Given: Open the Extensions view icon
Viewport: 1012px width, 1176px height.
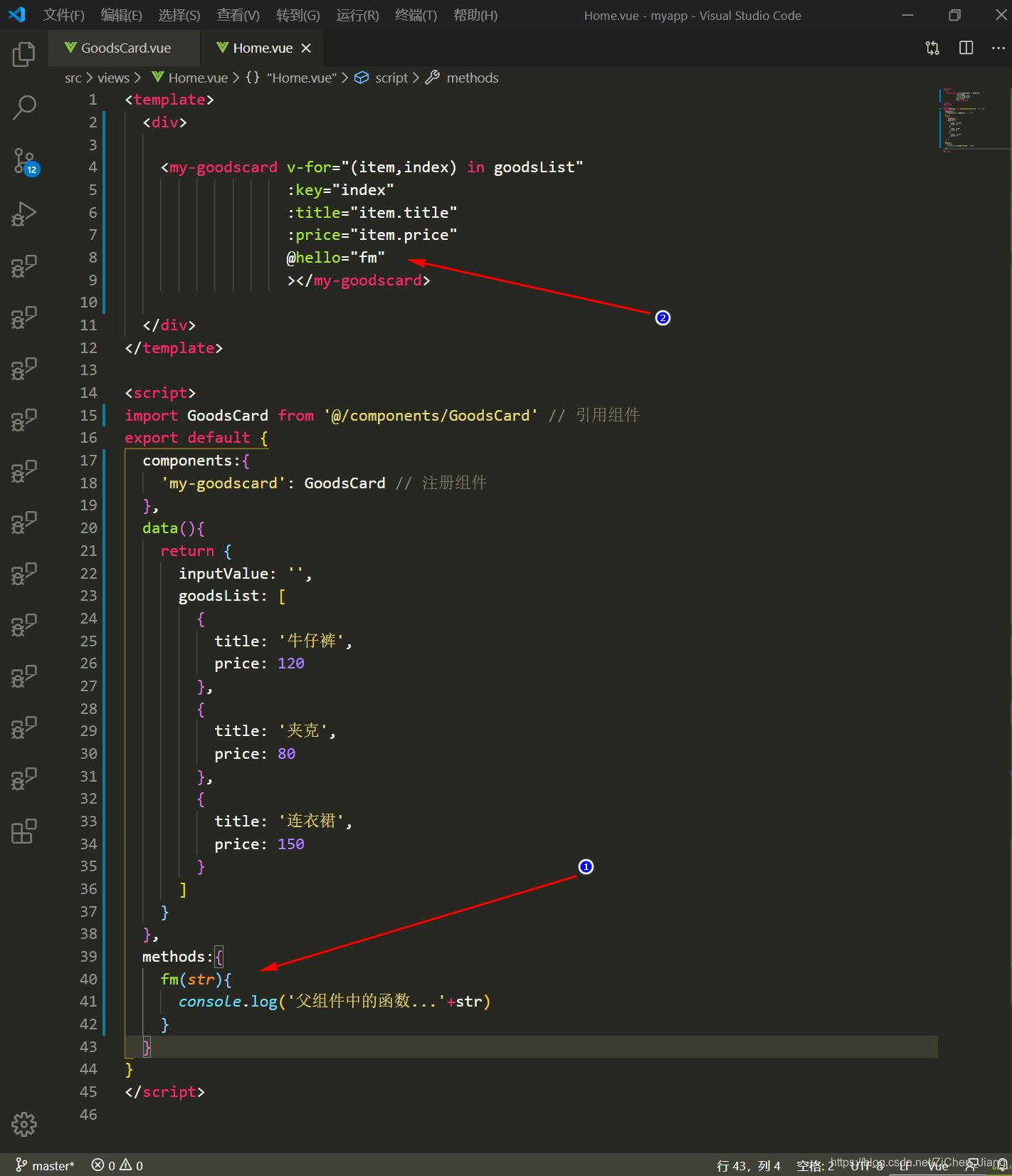Looking at the screenshot, I should pyautogui.click(x=23, y=831).
